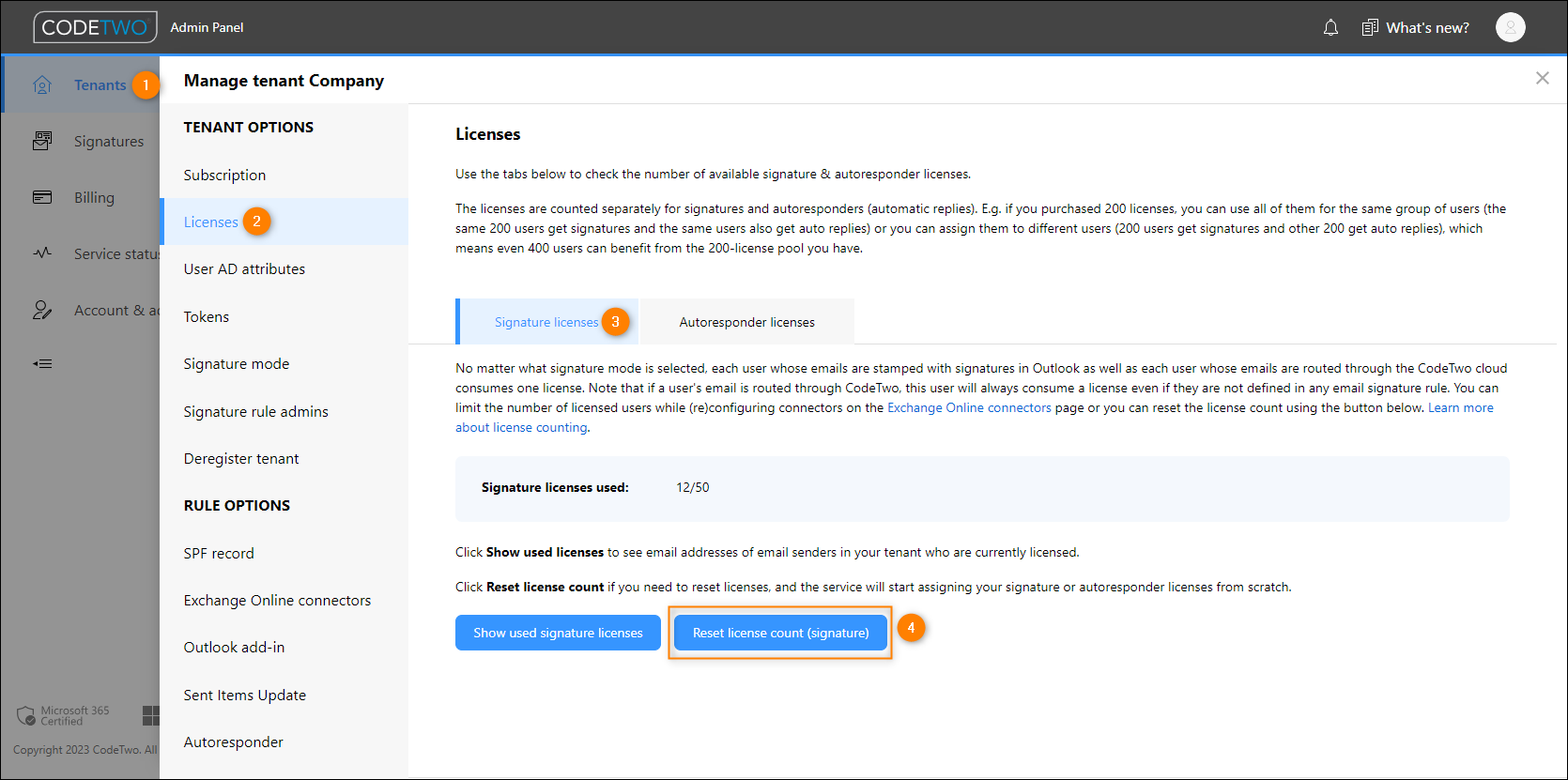
Task: Click the CodeTwo logo
Action: [95, 27]
